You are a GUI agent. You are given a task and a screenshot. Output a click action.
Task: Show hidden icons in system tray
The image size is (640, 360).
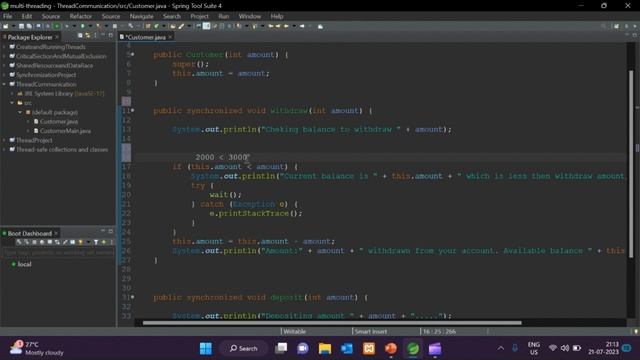coord(500,348)
